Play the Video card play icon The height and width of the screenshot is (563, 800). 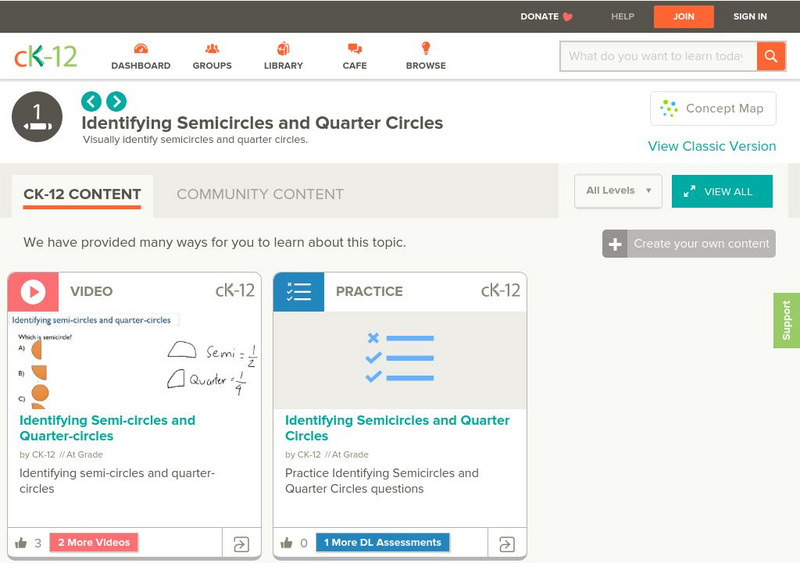click(x=33, y=292)
